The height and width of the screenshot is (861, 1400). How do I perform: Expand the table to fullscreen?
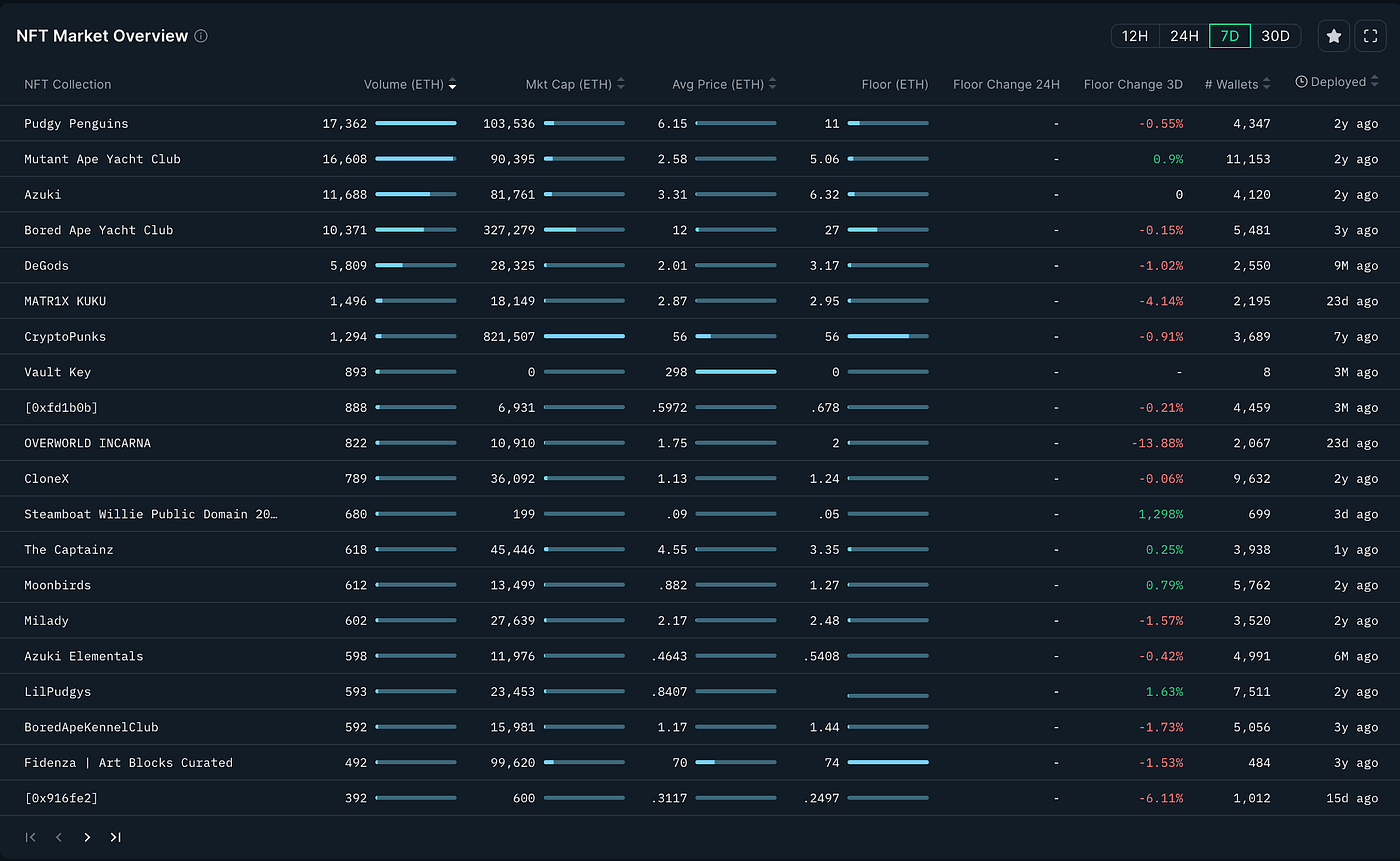(1370, 36)
